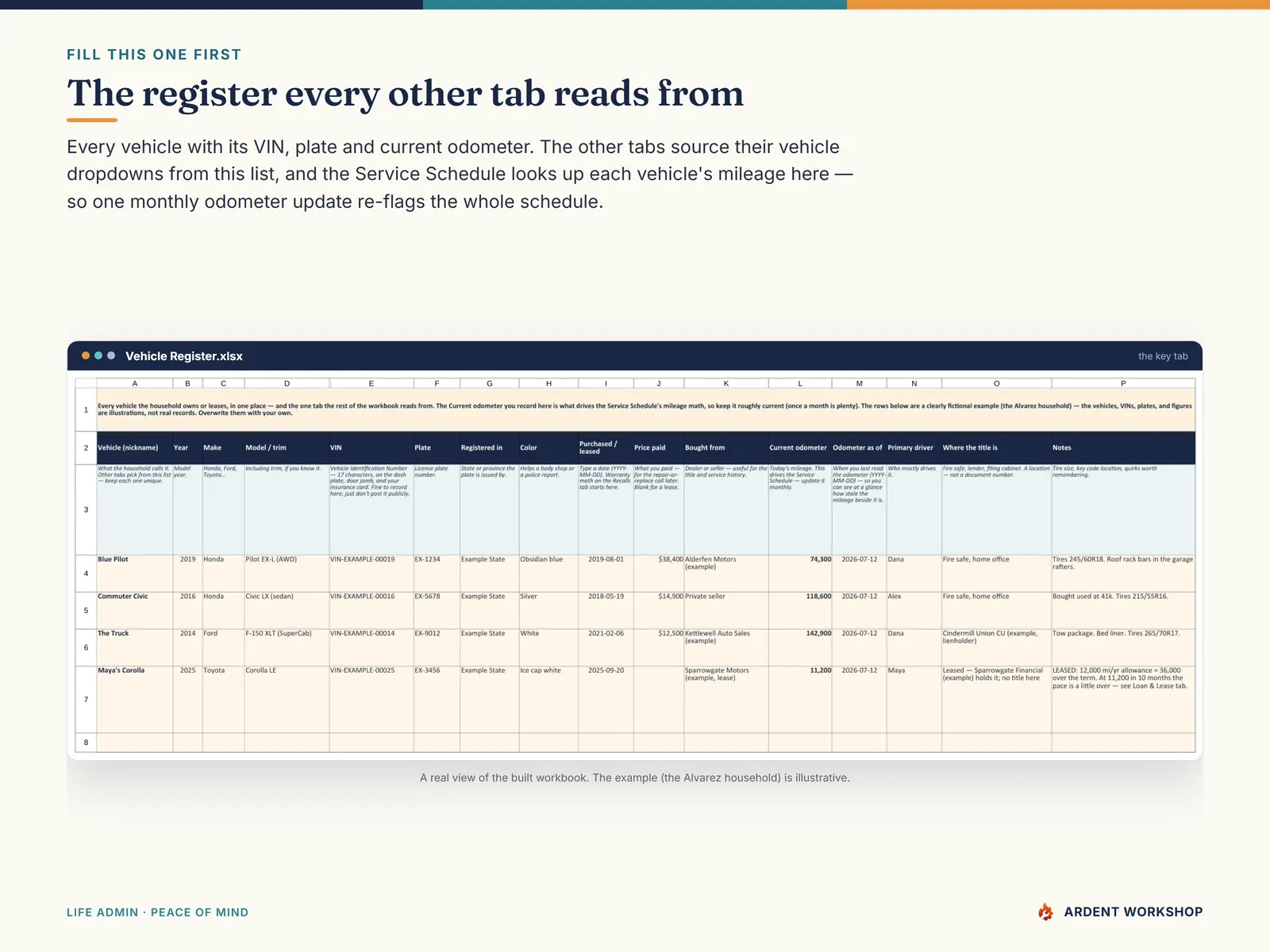
Task: Click the 'Sparrowgate Motors (example, lease)' cell
Action: click(x=726, y=699)
